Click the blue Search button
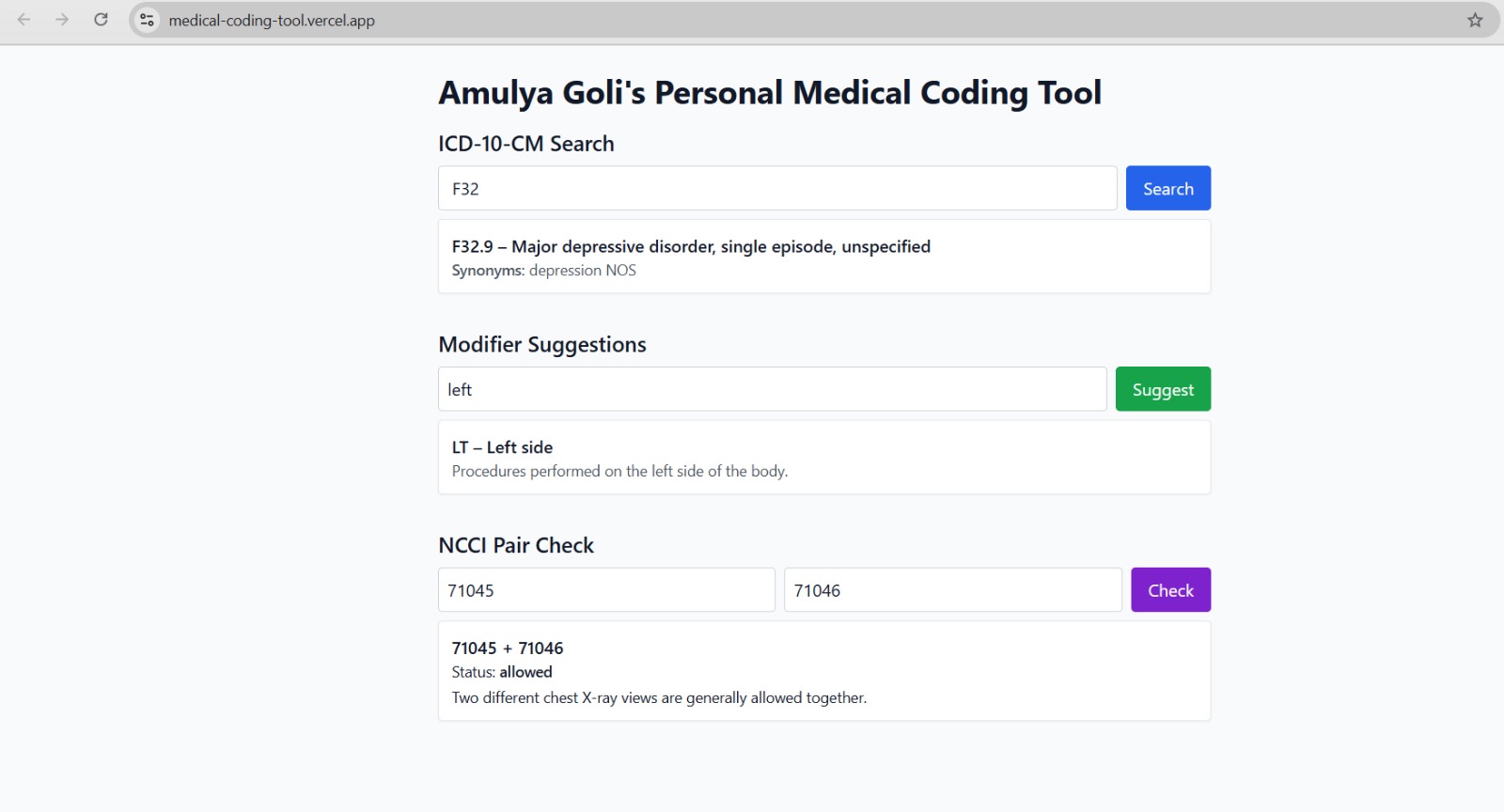 click(1167, 188)
